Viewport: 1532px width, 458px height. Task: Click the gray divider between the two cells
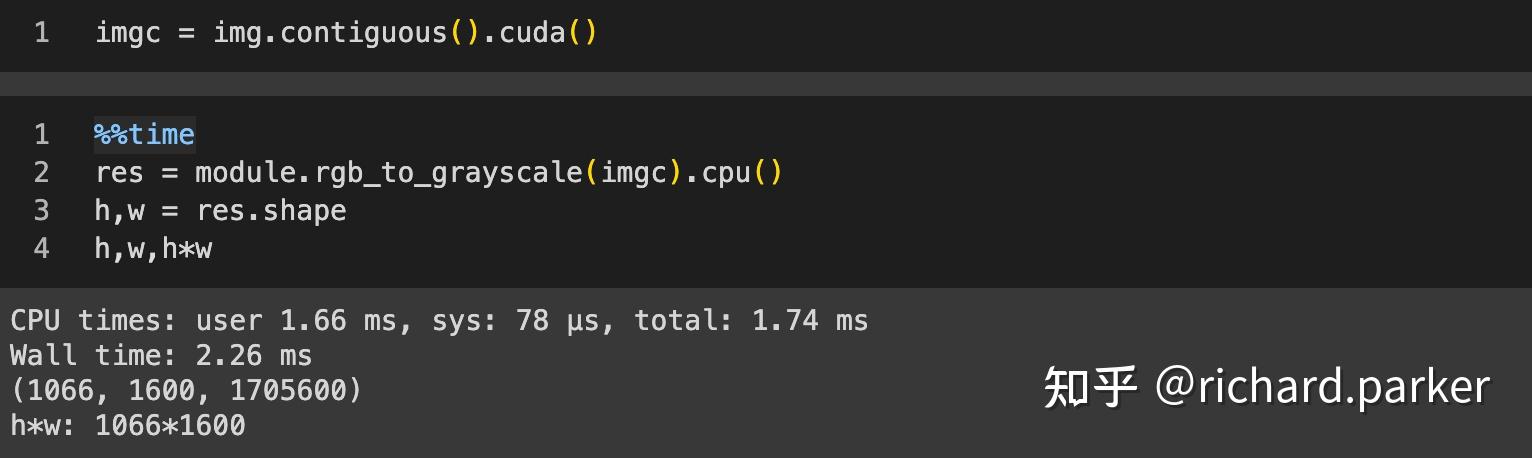(x=766, y=83)
